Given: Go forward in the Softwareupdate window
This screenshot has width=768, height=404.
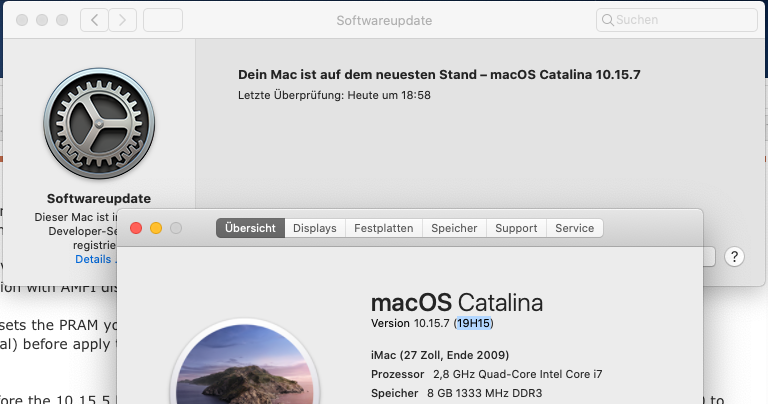Looking at the screenshot, I should tap(122, 20).
